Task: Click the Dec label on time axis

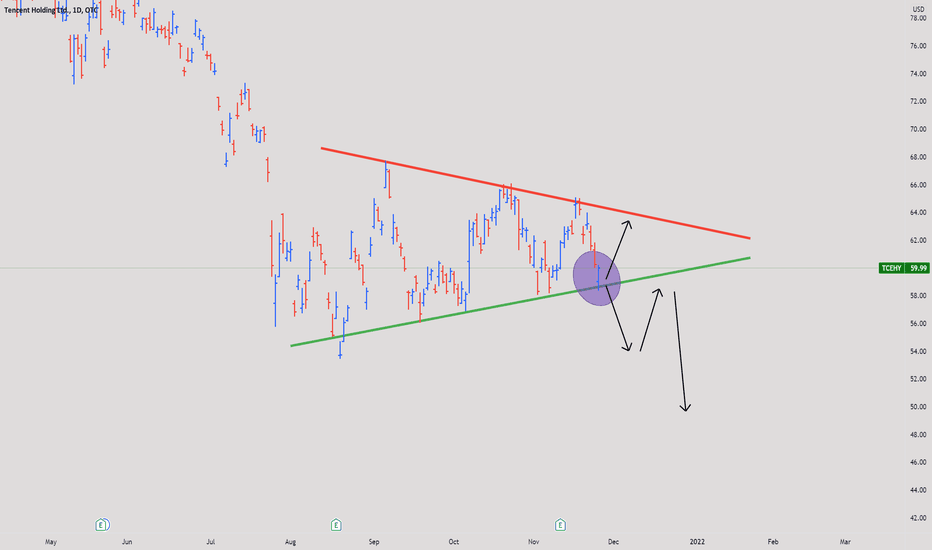Action: (x=613, y=542)
